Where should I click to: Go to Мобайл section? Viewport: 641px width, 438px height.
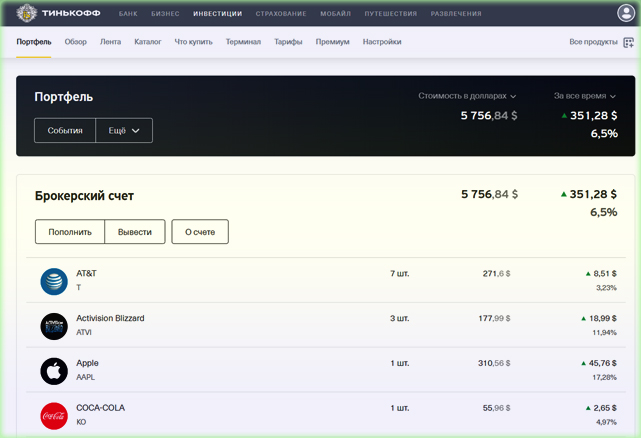(335, 13)
